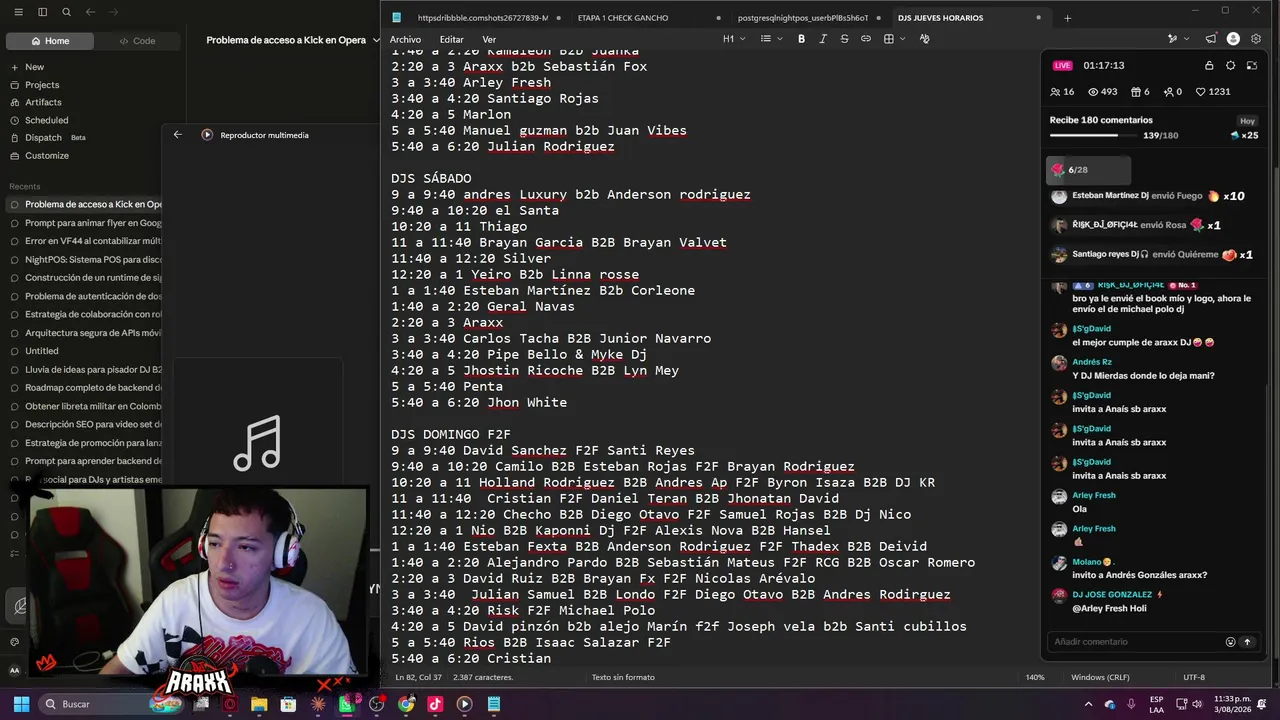Open File Explorer from the taskbar

coord(259,704)
